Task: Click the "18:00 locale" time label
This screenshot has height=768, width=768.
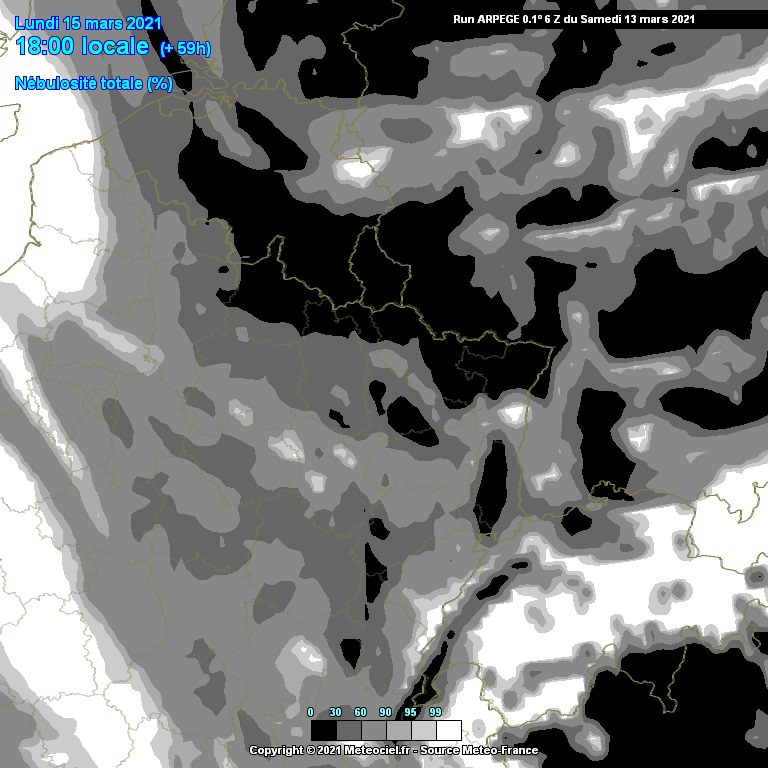Action: [84, 47]
